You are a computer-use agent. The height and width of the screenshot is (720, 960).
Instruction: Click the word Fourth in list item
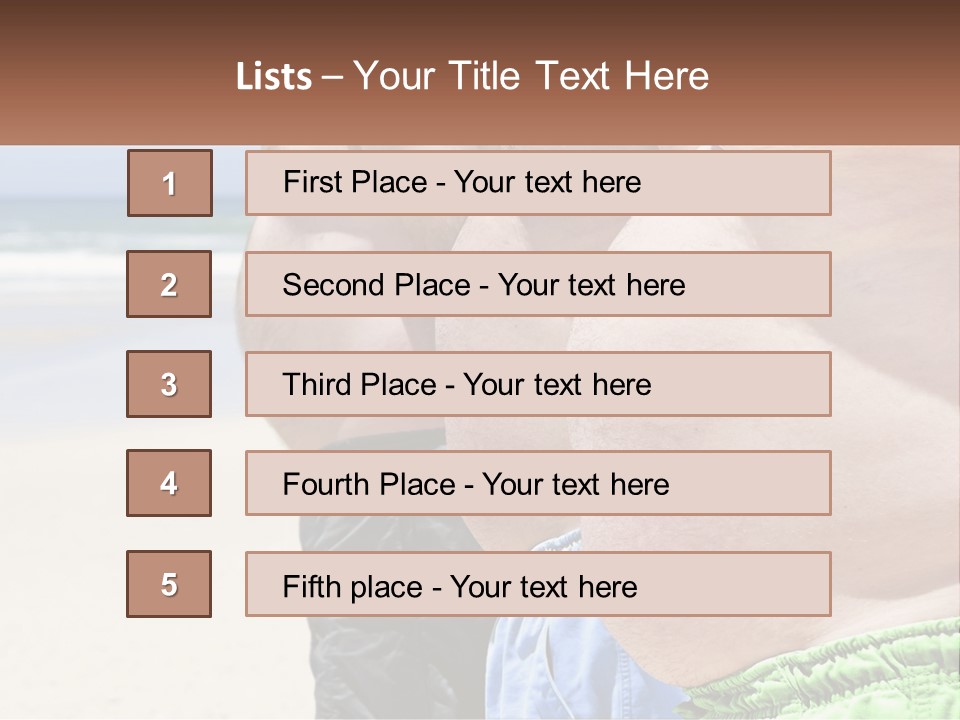pos(327,485)
